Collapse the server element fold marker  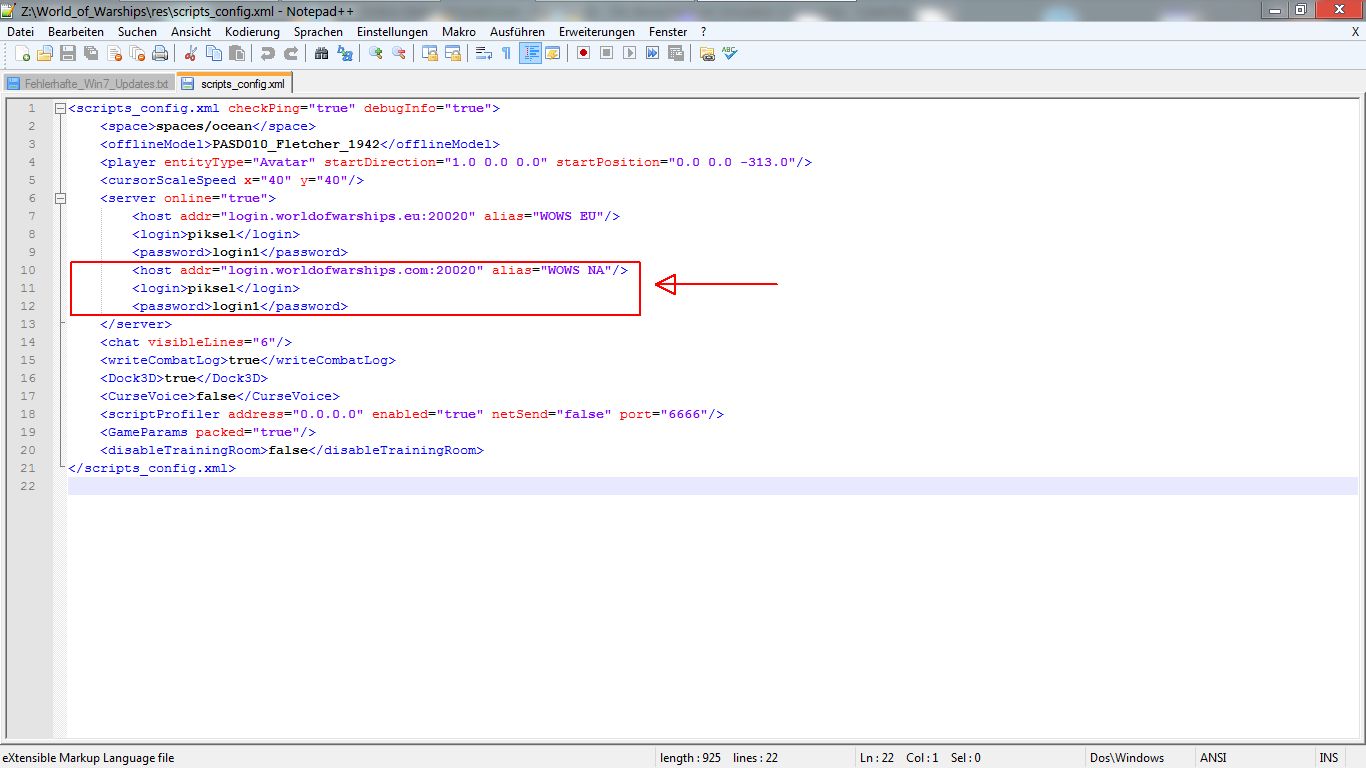point(60,198)
